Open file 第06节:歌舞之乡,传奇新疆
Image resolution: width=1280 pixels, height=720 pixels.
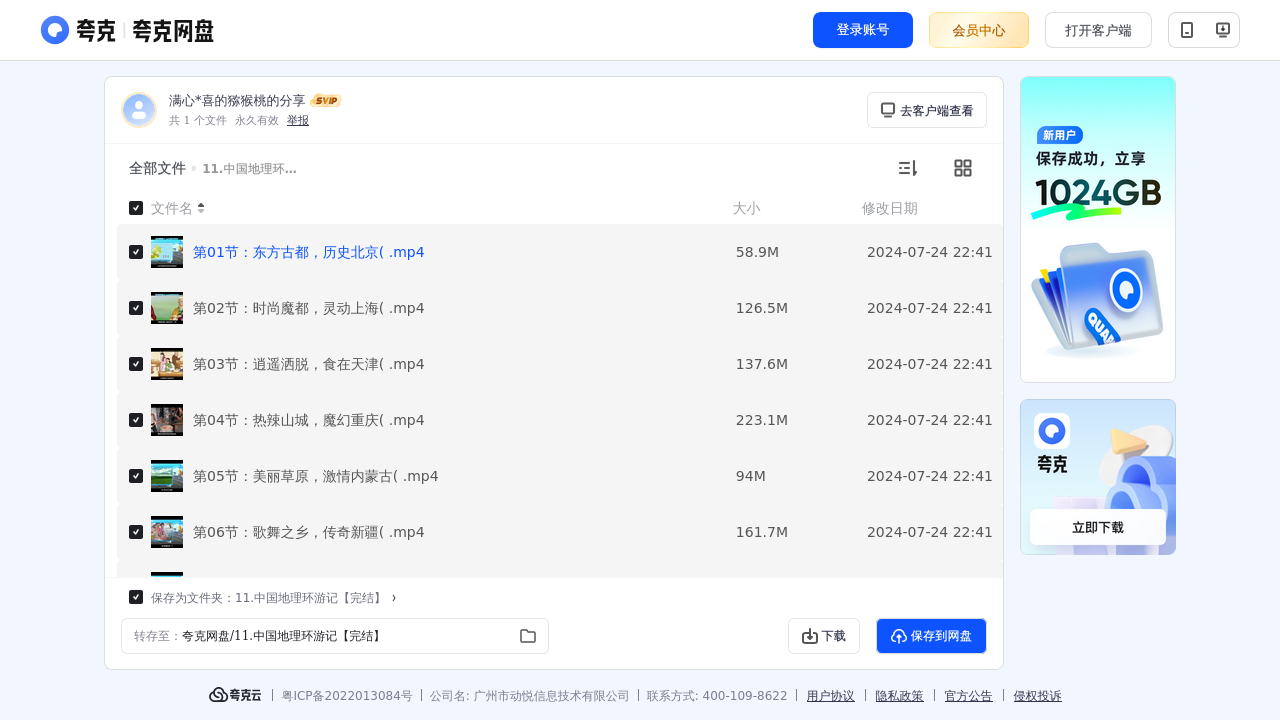(x=309, y=532)
